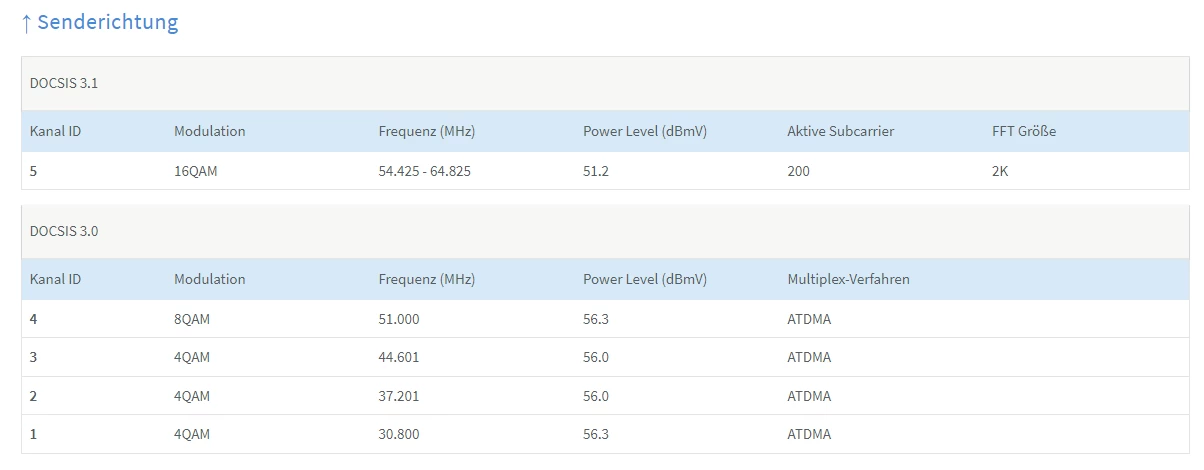Click the 30.800 frequency value
This screenshot has width=1204, height=470.
[399, 434]
